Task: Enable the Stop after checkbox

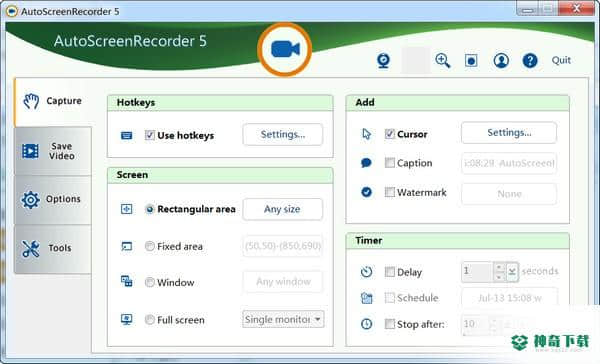Action: (x=390, y=324)
